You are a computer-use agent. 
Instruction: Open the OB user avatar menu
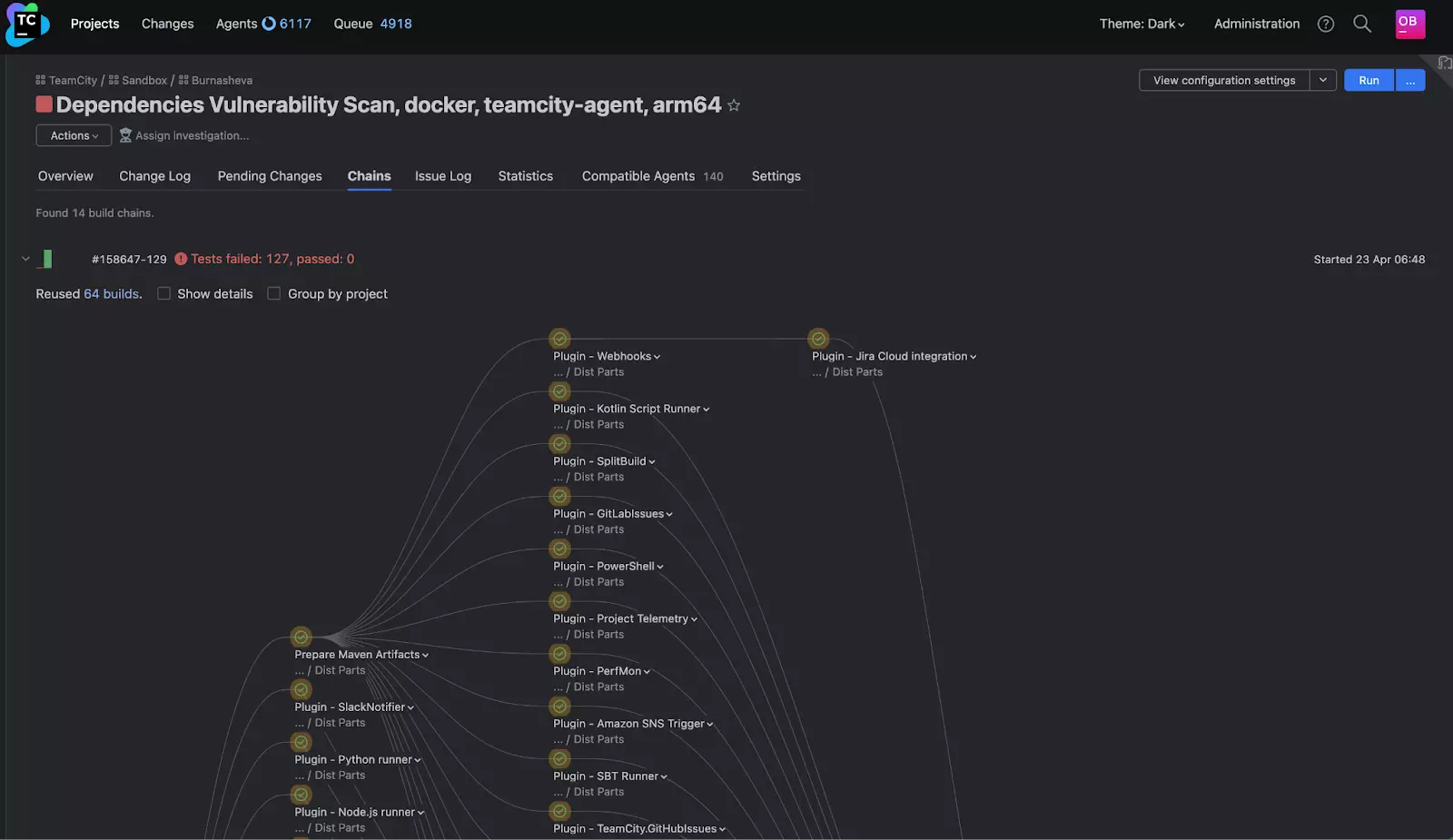pyautogui.click(x=1409, y=24)
